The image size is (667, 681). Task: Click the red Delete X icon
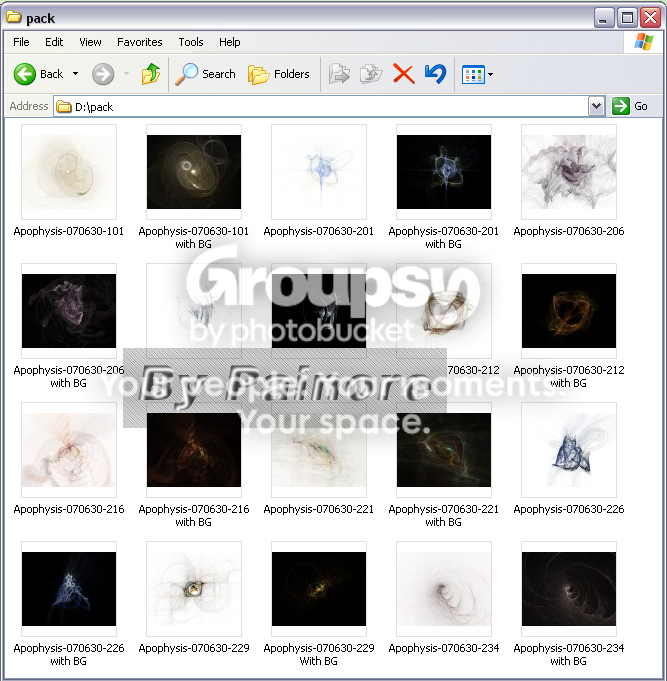(x=403, y=74)
